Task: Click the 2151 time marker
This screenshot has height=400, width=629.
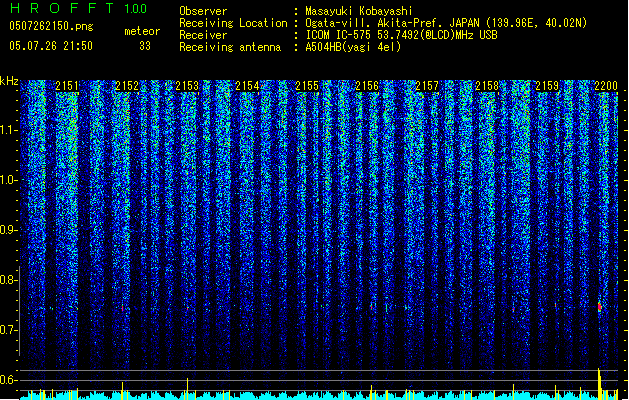Action: point(67,86)
